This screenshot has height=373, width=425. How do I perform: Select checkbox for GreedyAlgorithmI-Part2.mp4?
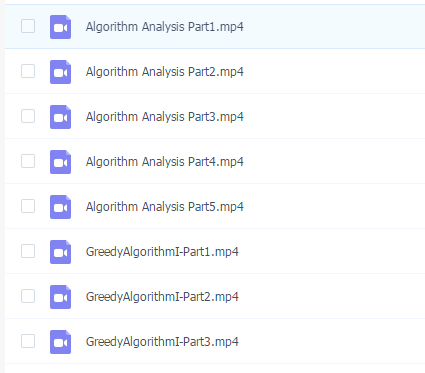28,296
